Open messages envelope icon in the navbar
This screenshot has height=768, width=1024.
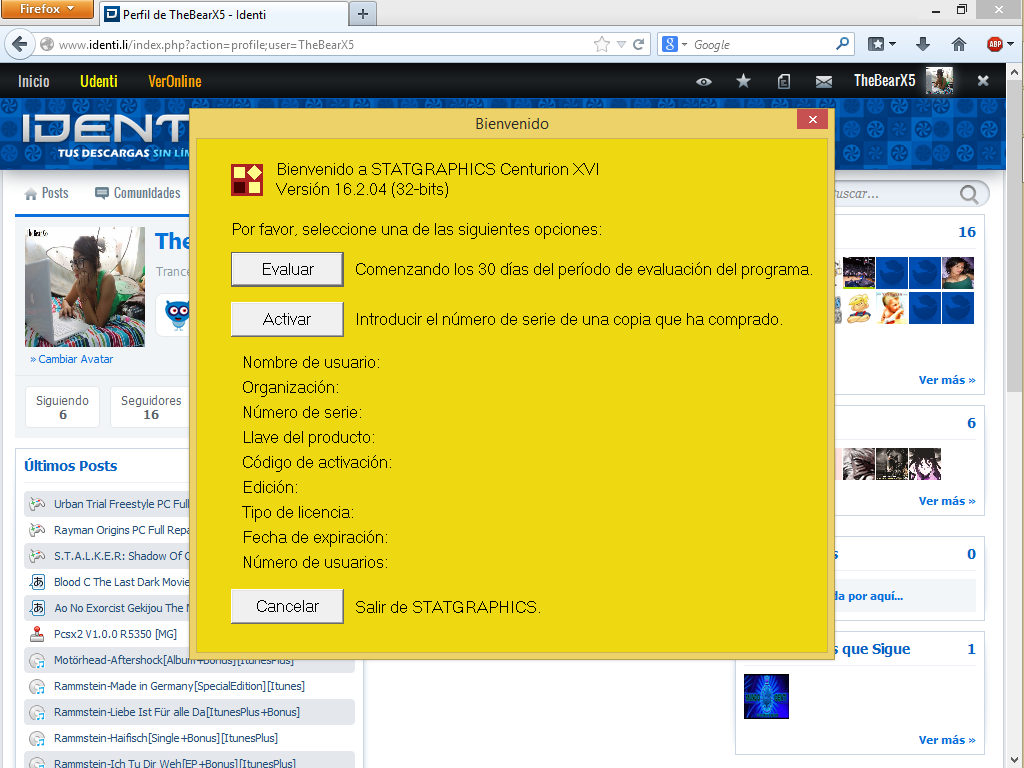click(x=824, y=82)
